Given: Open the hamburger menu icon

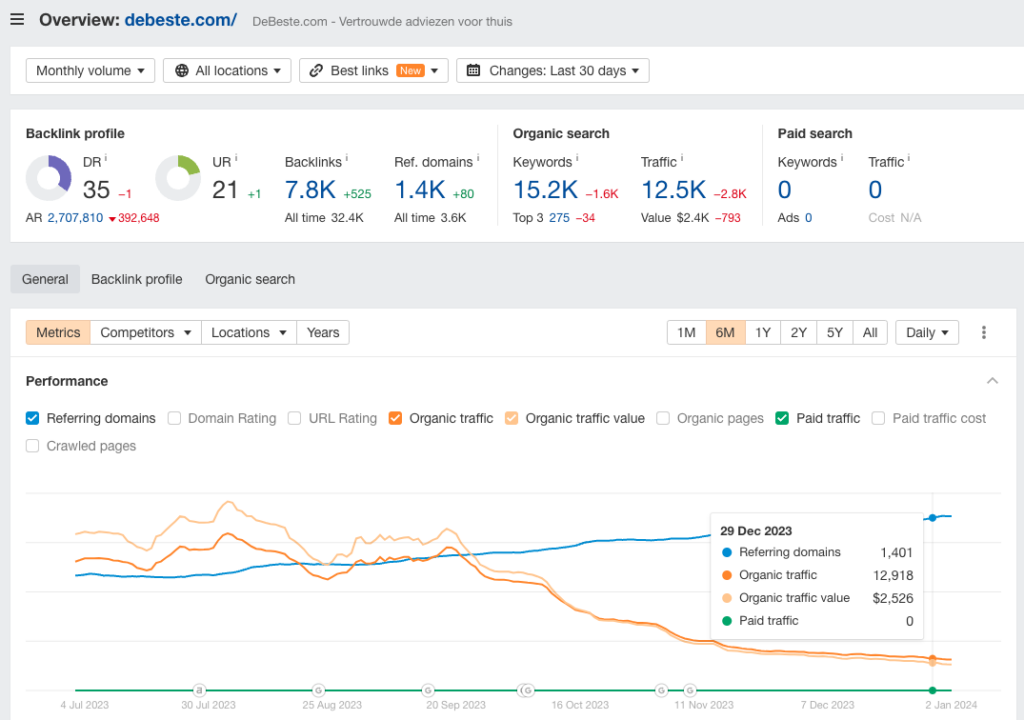Looking at the screenshot, I should click(17, 20).
